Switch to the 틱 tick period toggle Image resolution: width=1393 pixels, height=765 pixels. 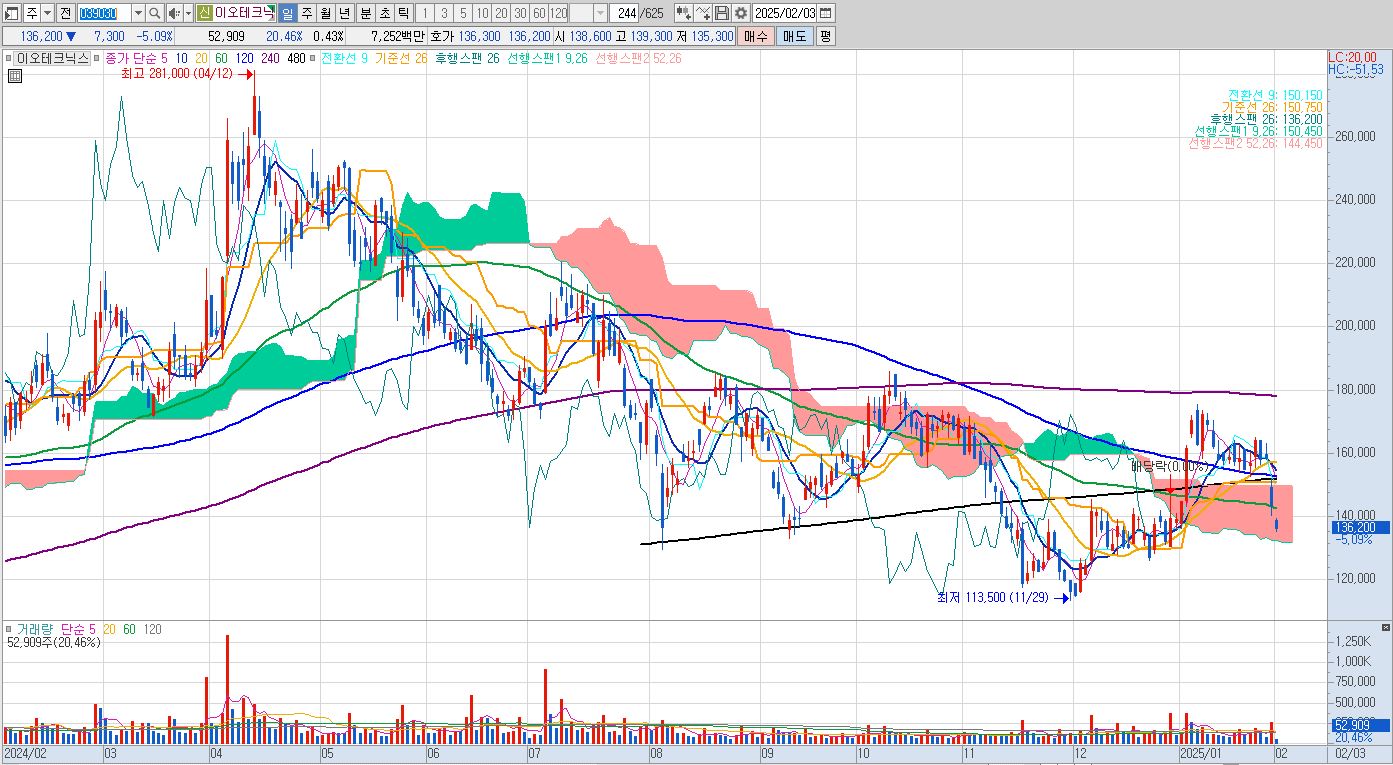click(403, 13)
